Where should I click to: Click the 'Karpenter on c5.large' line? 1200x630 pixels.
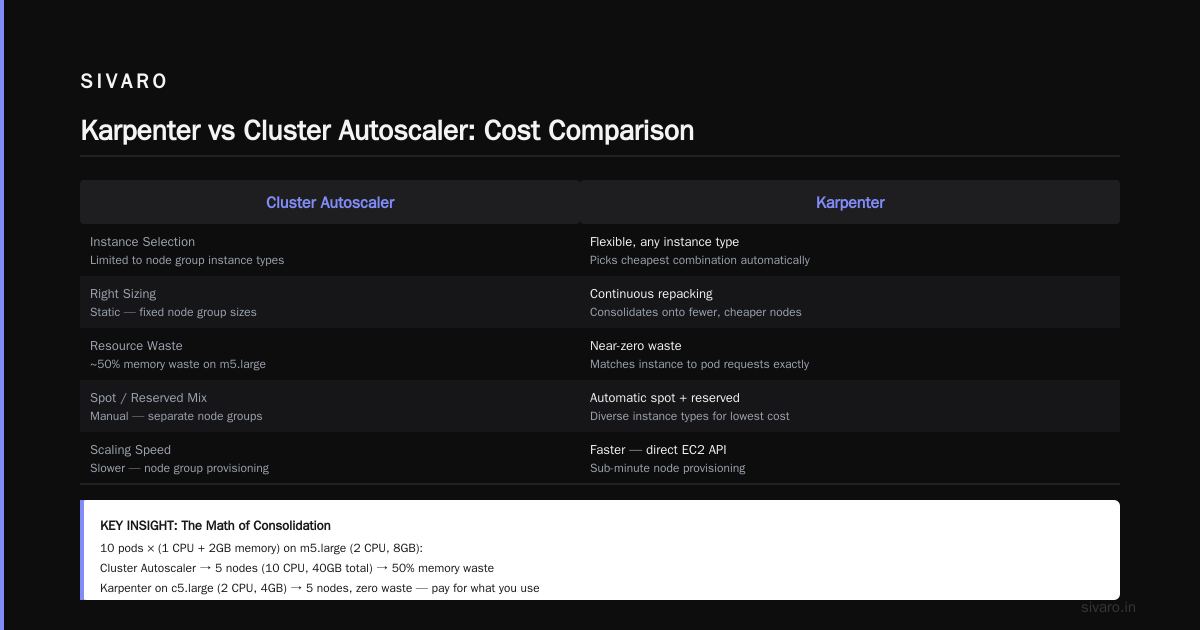coord(320,588)
